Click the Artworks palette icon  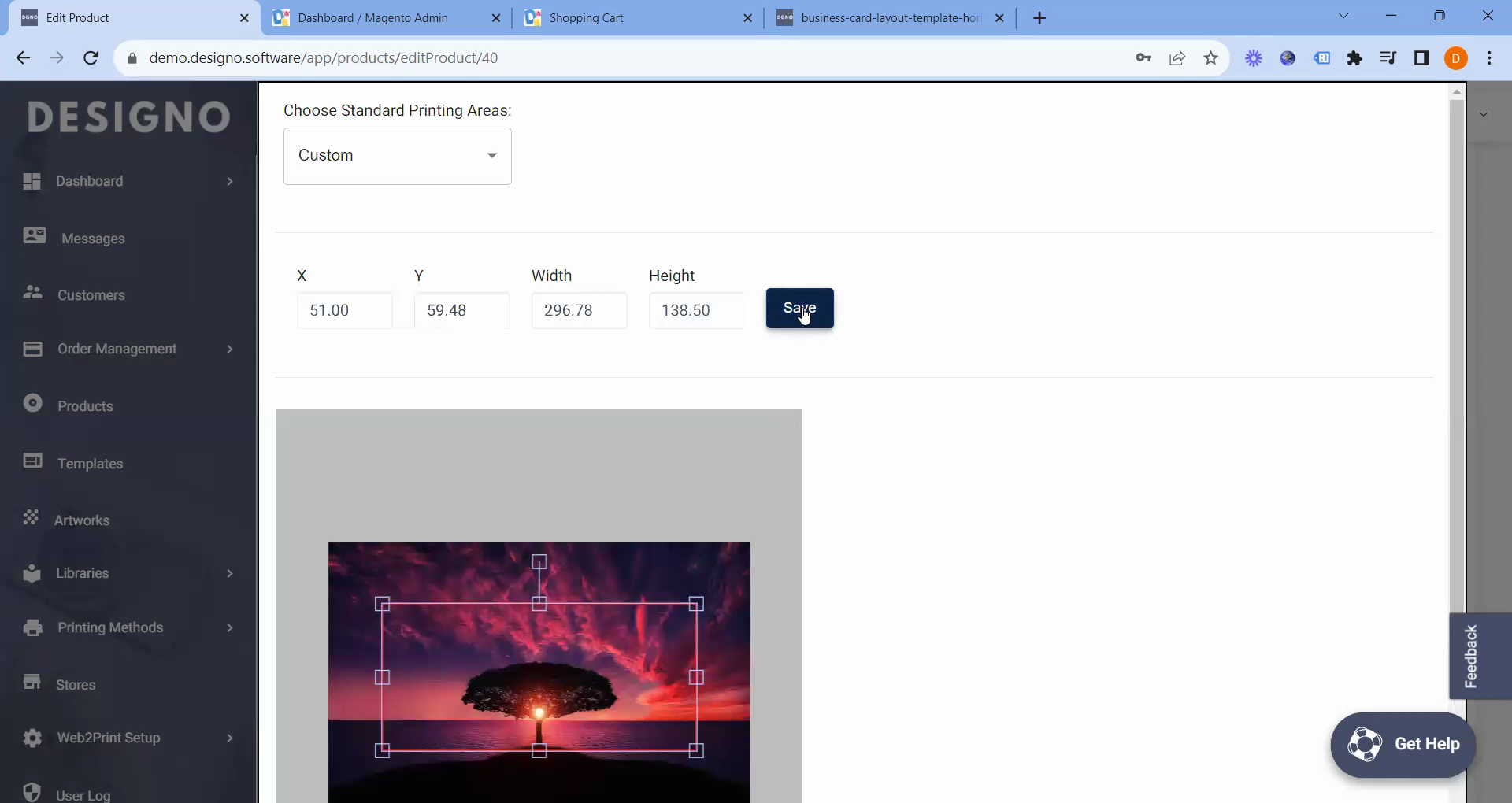(x=31, y=518)
